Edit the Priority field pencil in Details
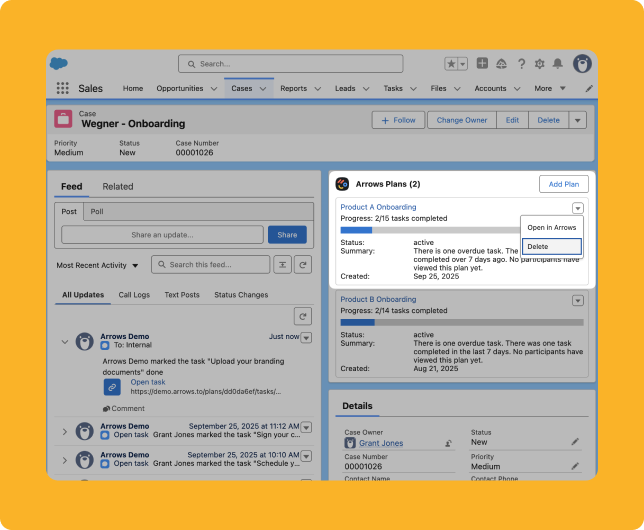The width and height of the screenshot is (644, 530). point(575,466)
